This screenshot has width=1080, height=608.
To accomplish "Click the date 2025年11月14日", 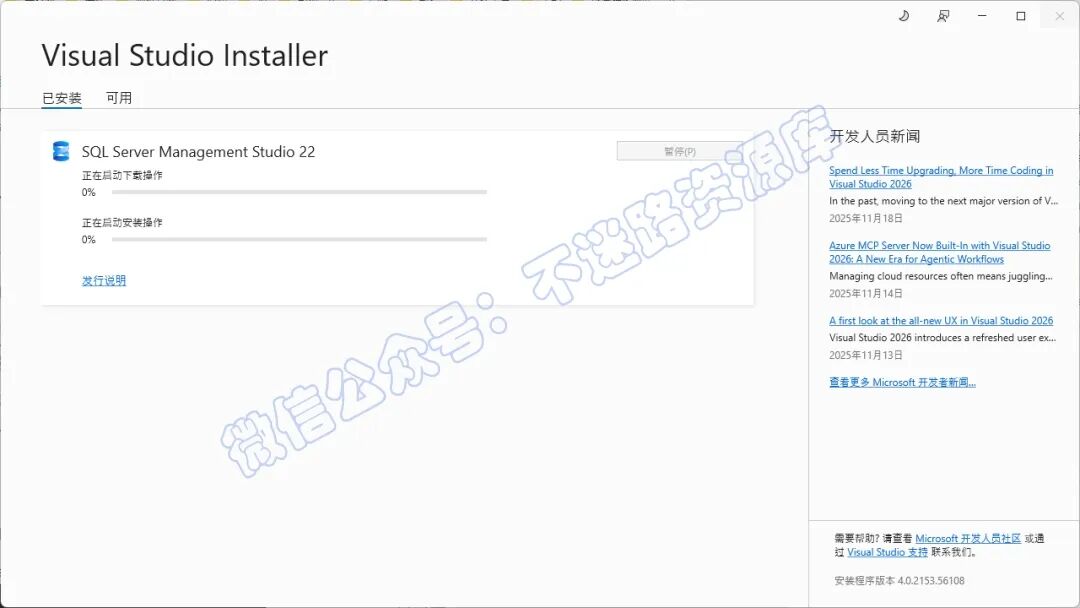I will coord(866,293).
